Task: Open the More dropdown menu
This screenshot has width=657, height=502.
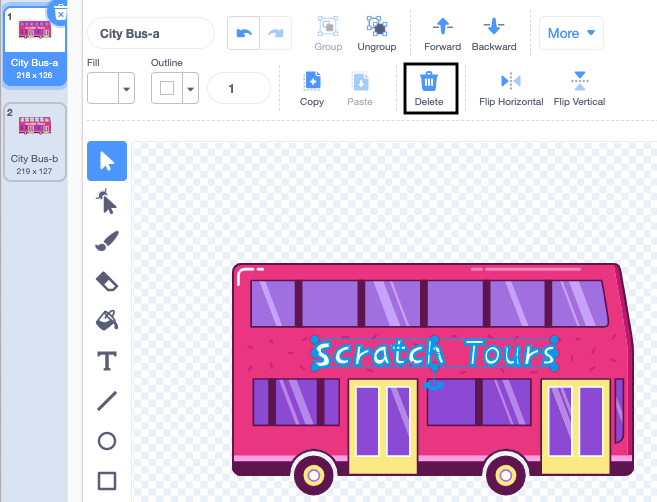Action: [571, 33]
